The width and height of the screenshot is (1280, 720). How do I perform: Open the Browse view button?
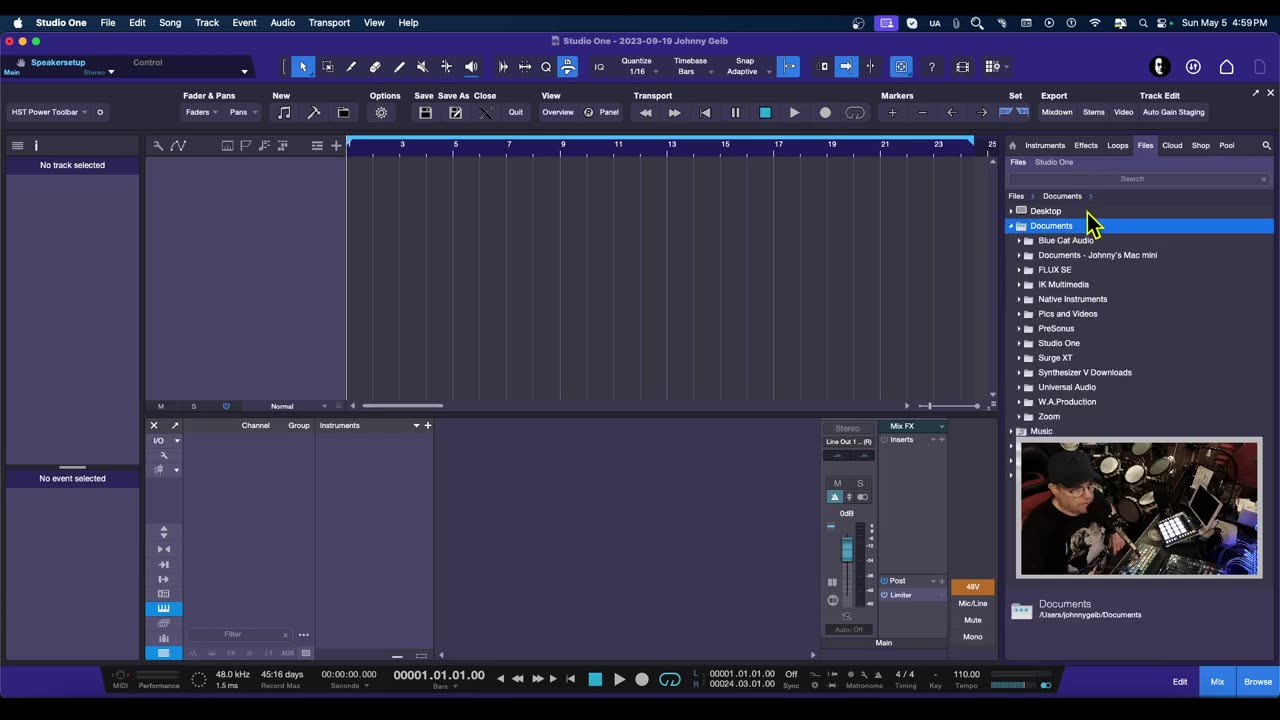coord(1258,682)
